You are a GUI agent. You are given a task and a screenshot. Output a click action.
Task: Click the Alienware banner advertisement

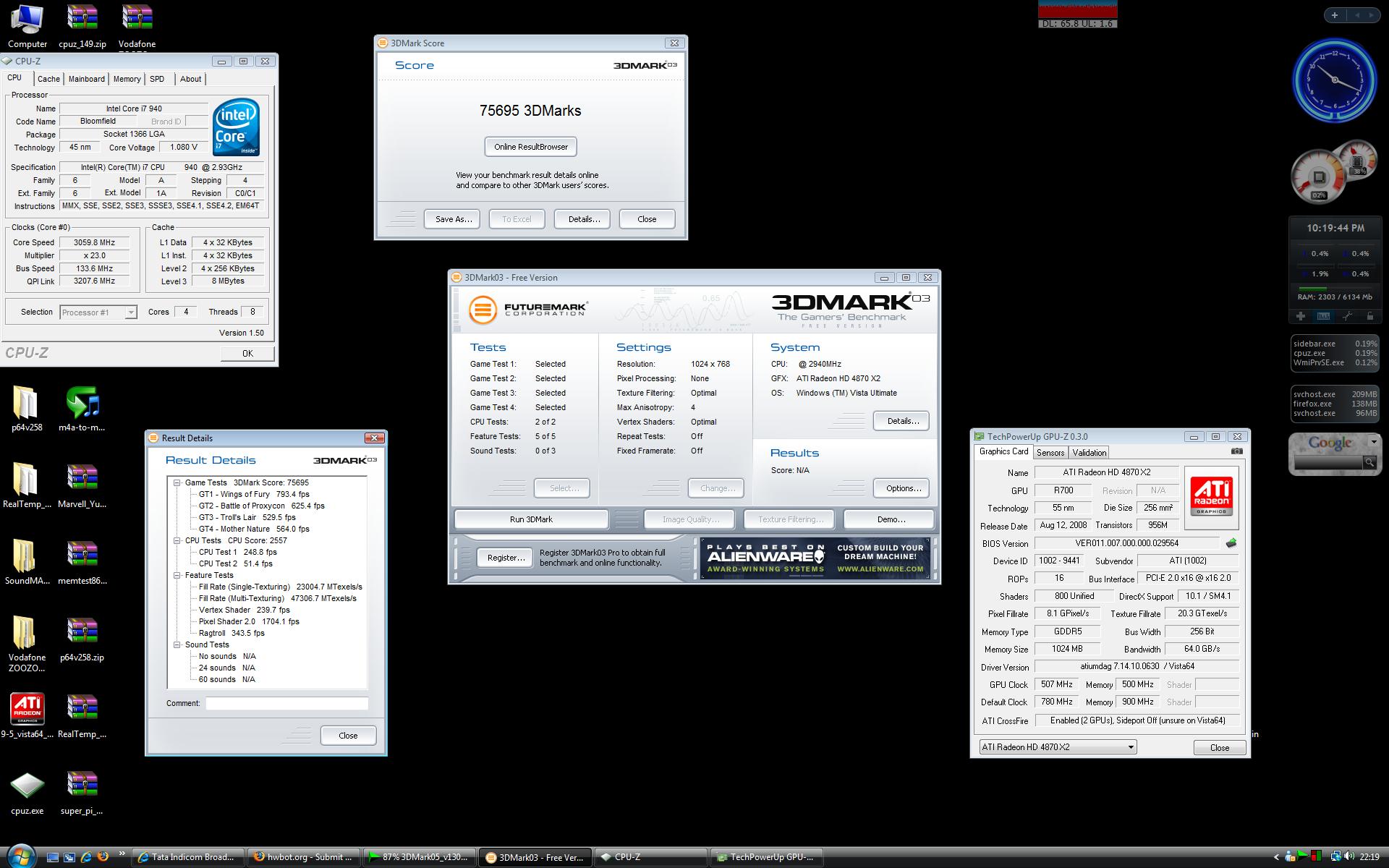pyautogui.click(x=815, y=558)
